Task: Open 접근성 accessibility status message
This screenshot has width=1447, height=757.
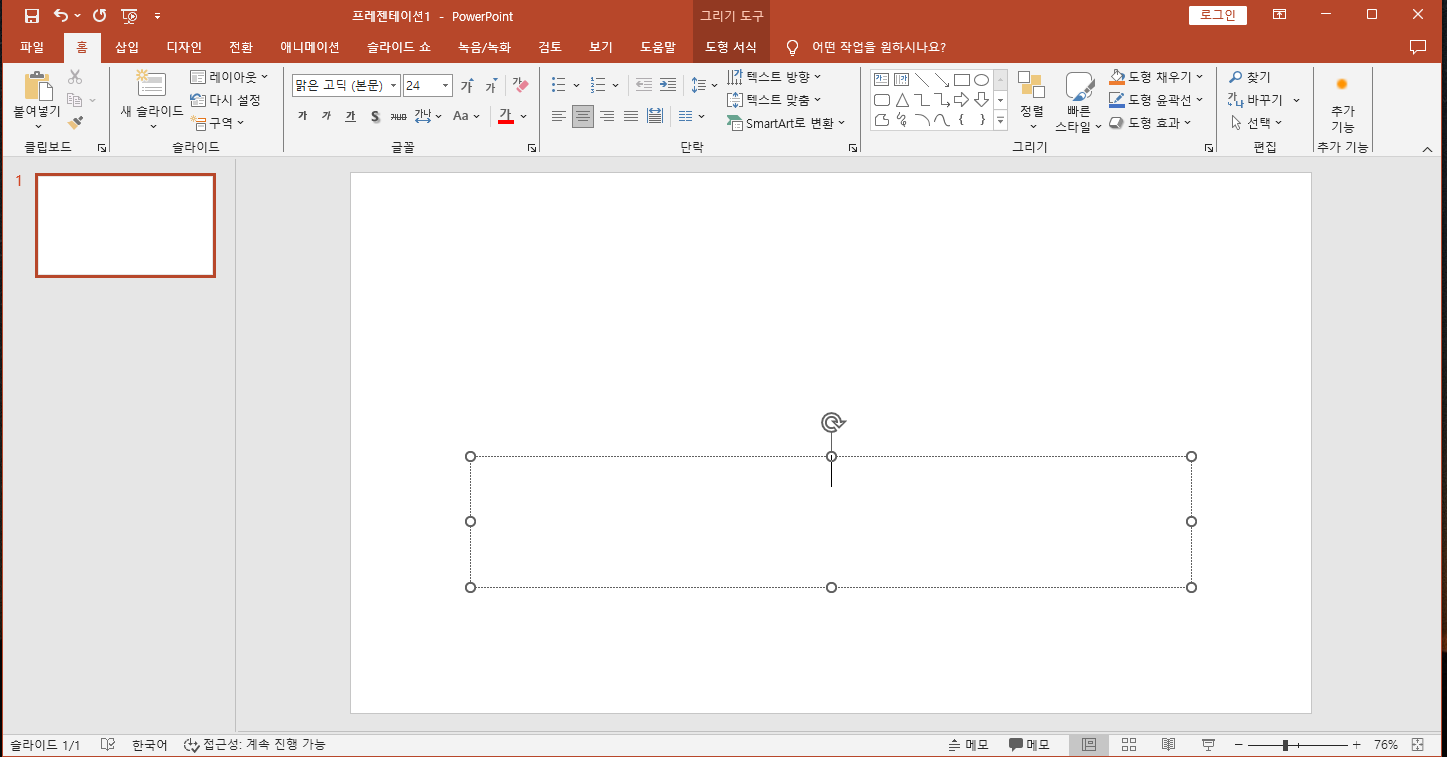Action: (255, 745)
